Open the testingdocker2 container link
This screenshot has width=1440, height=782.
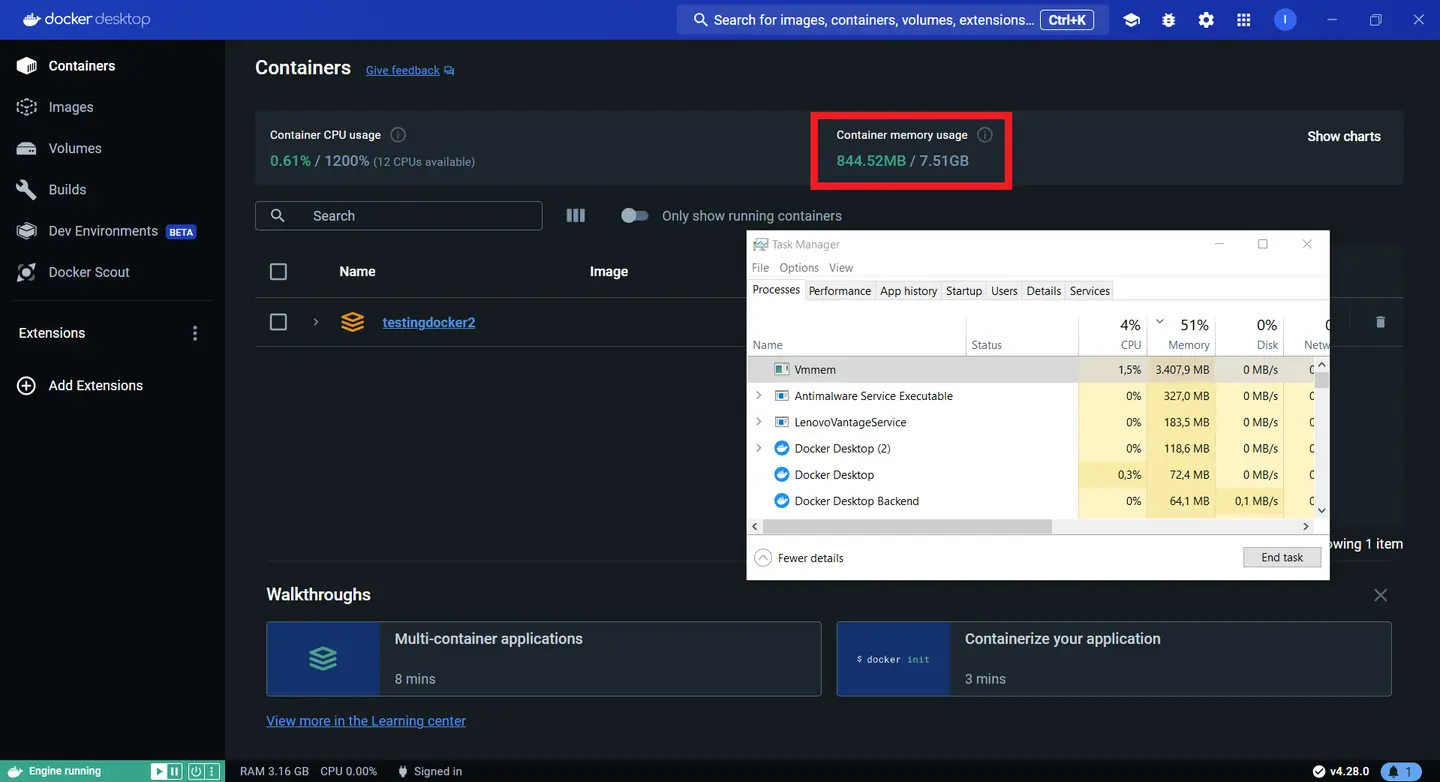pos(429,322)
